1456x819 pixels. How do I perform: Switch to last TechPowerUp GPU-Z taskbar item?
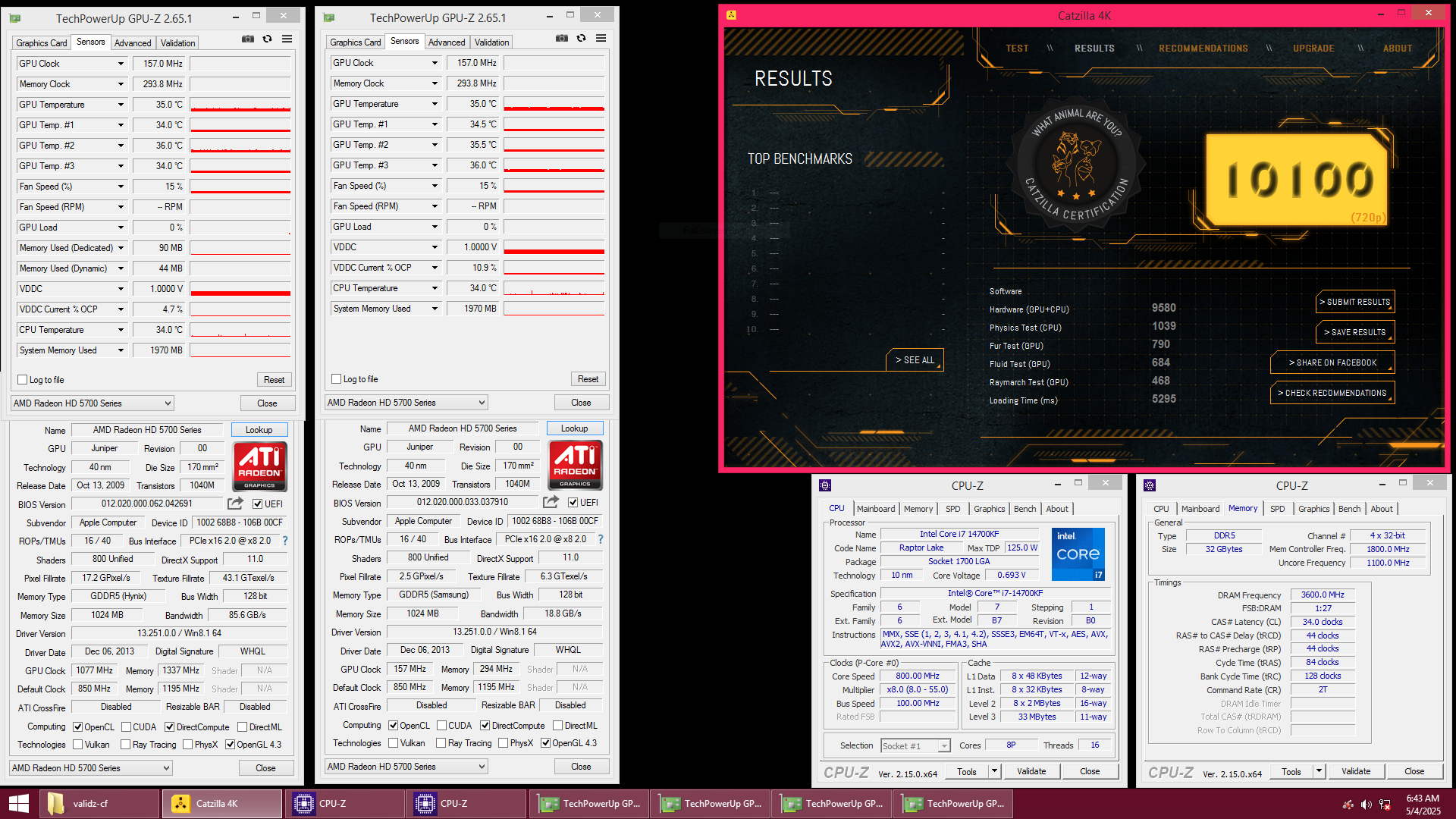coord(953,804)
